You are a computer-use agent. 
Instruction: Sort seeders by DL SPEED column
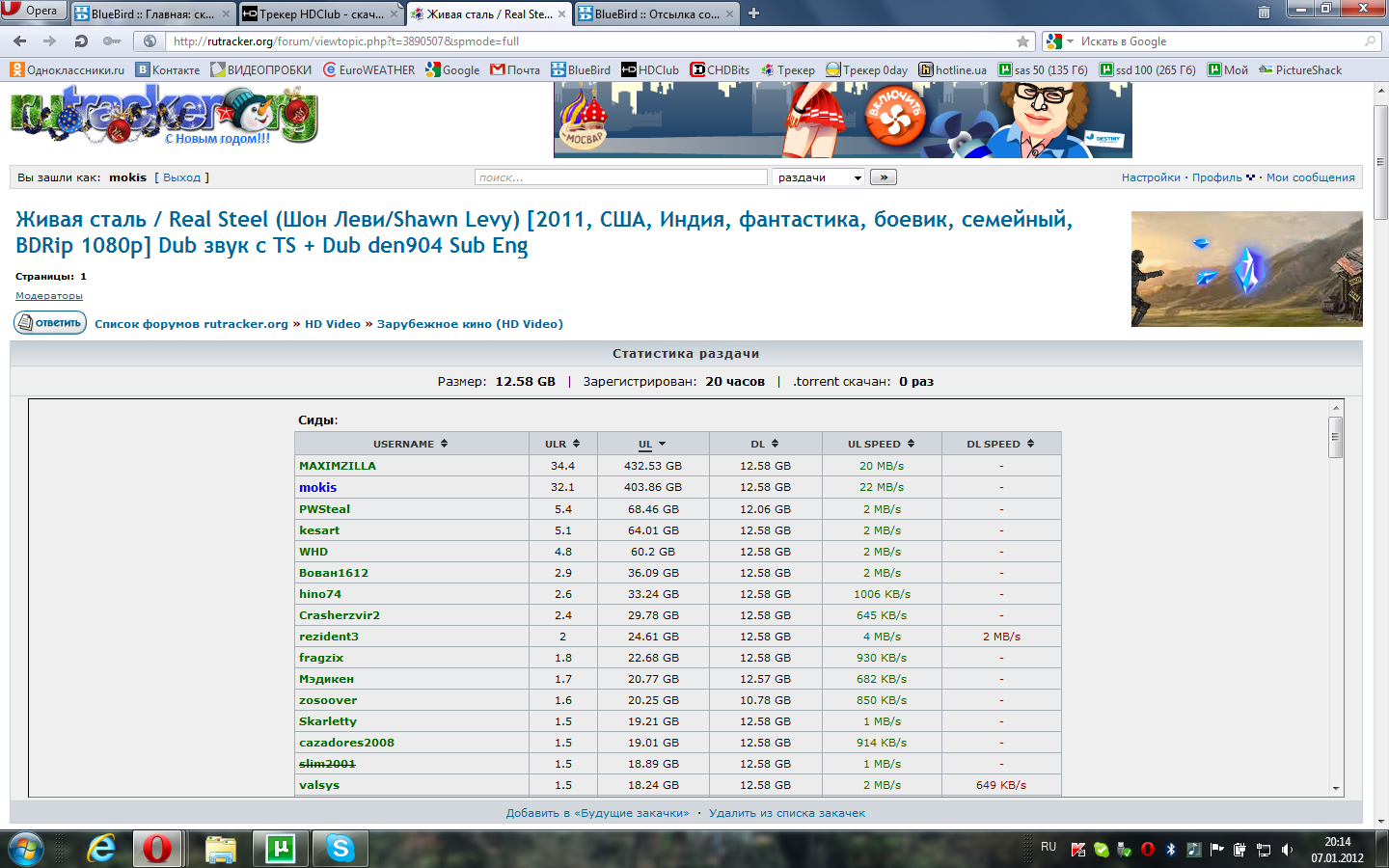[x=1001, y=444]
